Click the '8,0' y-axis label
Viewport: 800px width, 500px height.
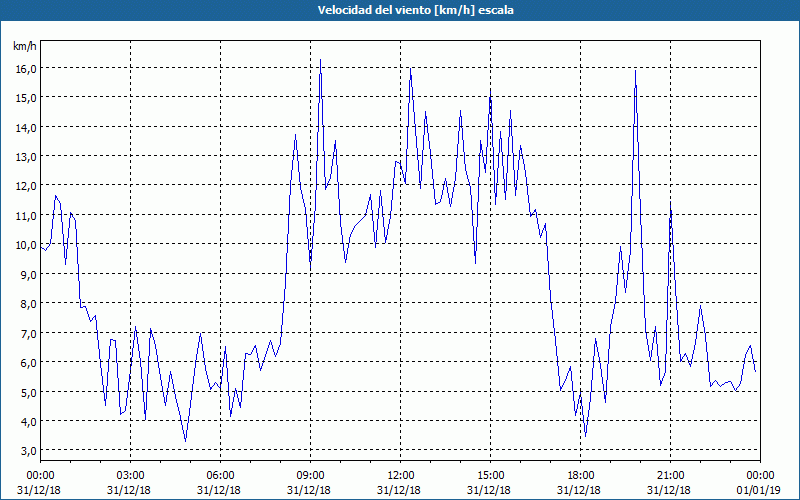pyautogui.click(x=28, y=304)
